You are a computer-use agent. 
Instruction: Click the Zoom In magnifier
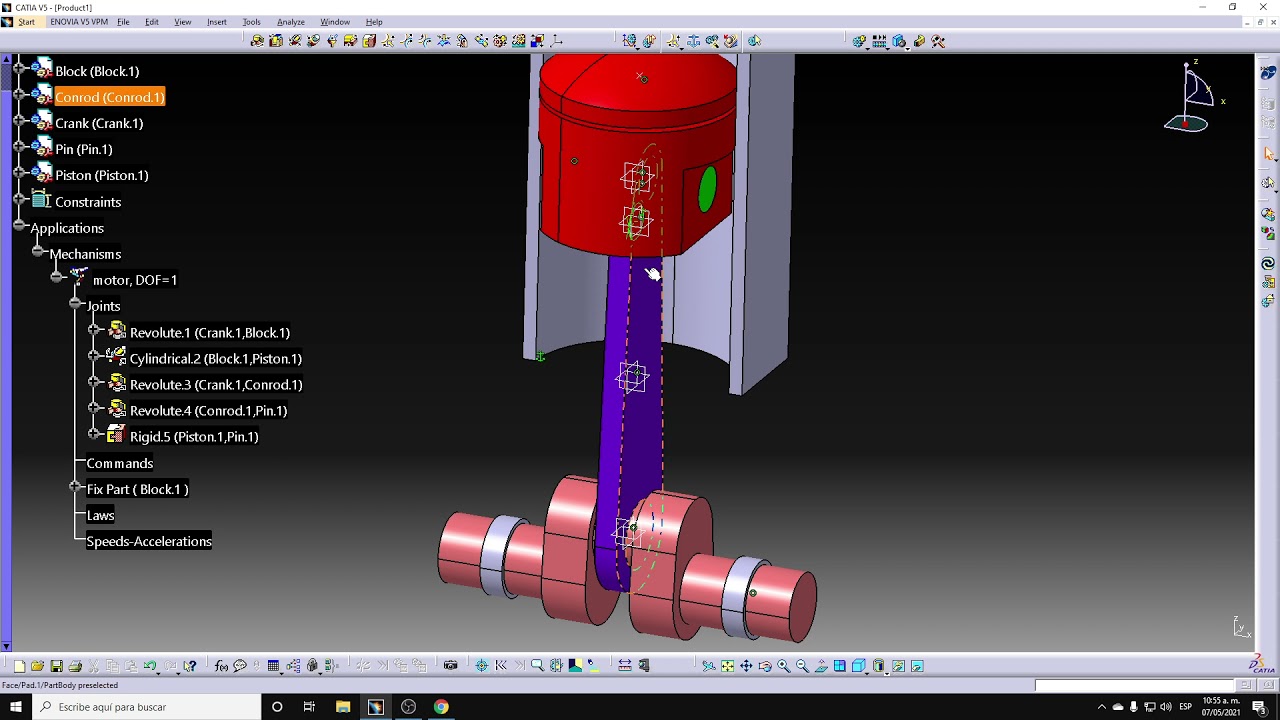(x=784, y=666)
